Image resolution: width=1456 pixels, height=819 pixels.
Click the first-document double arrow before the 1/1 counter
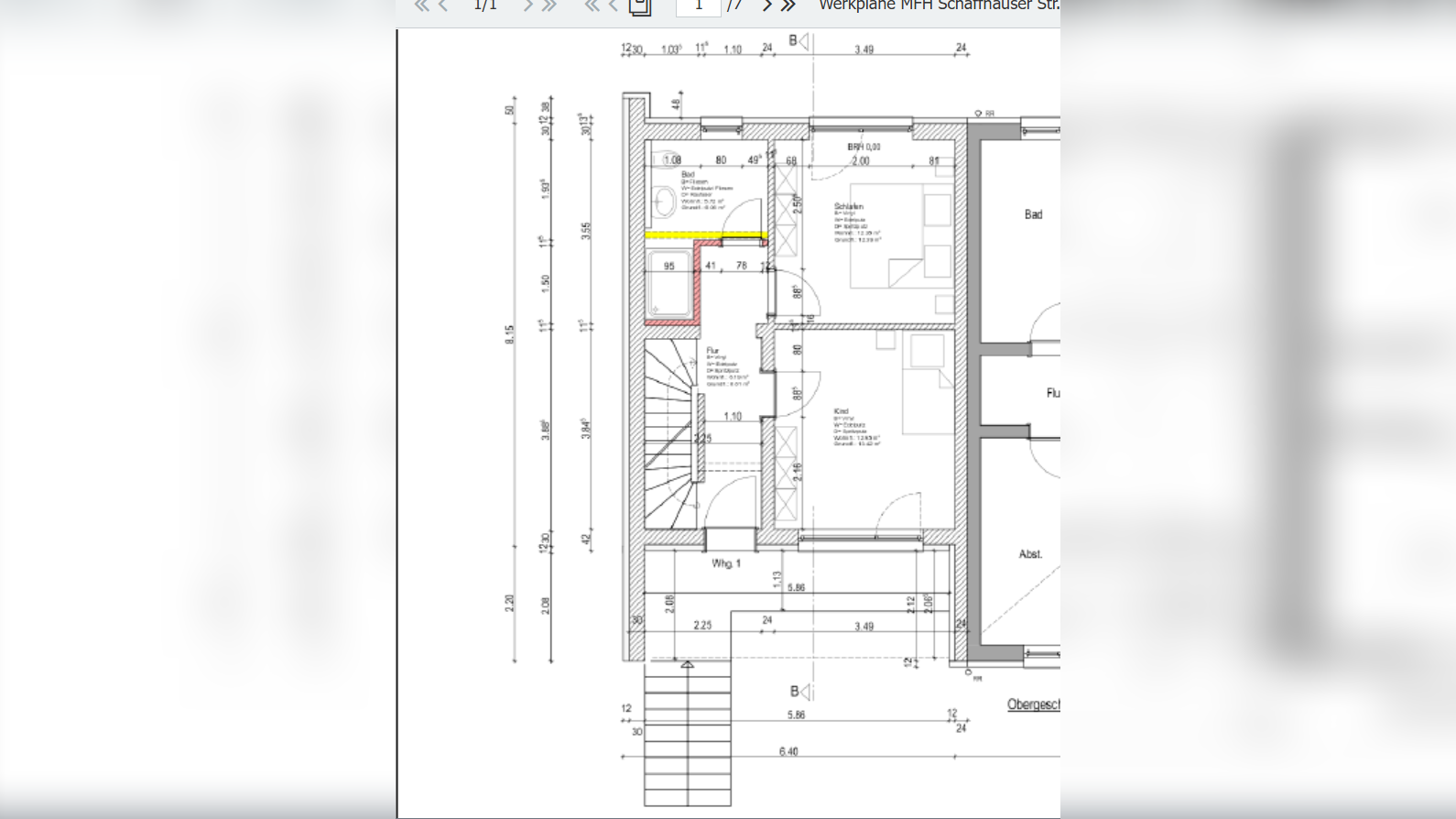[x=421, y=5]
